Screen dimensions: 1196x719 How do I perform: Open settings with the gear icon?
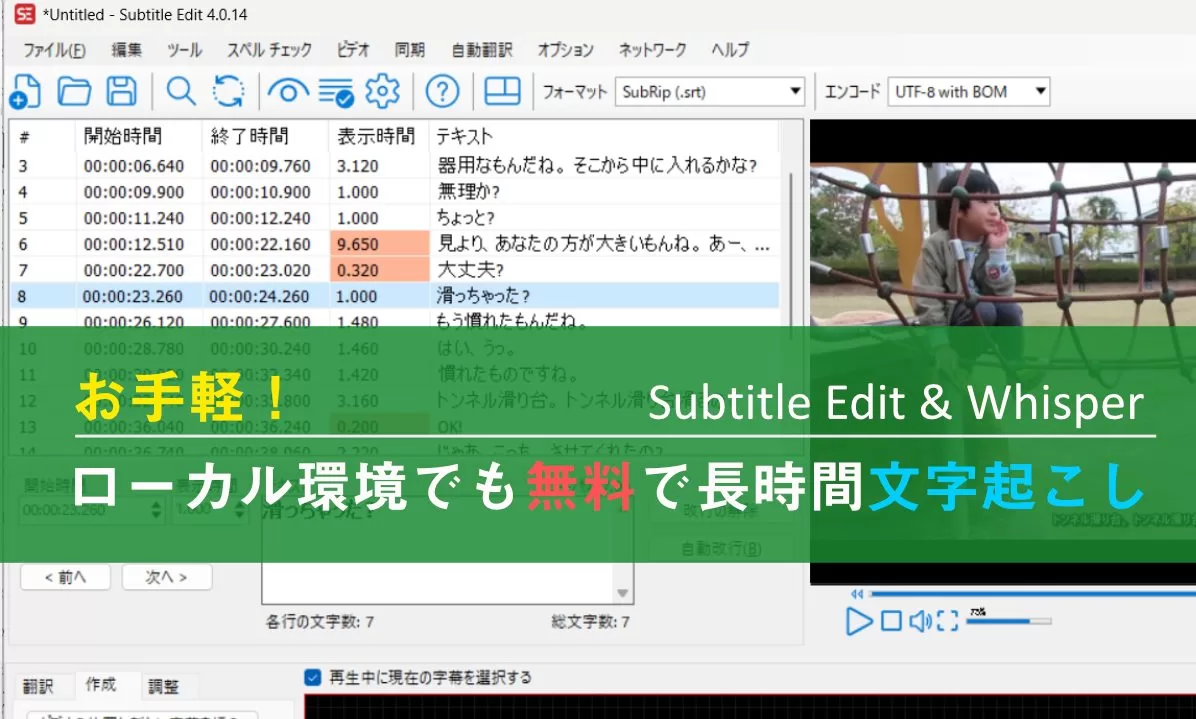coord(384,91)
